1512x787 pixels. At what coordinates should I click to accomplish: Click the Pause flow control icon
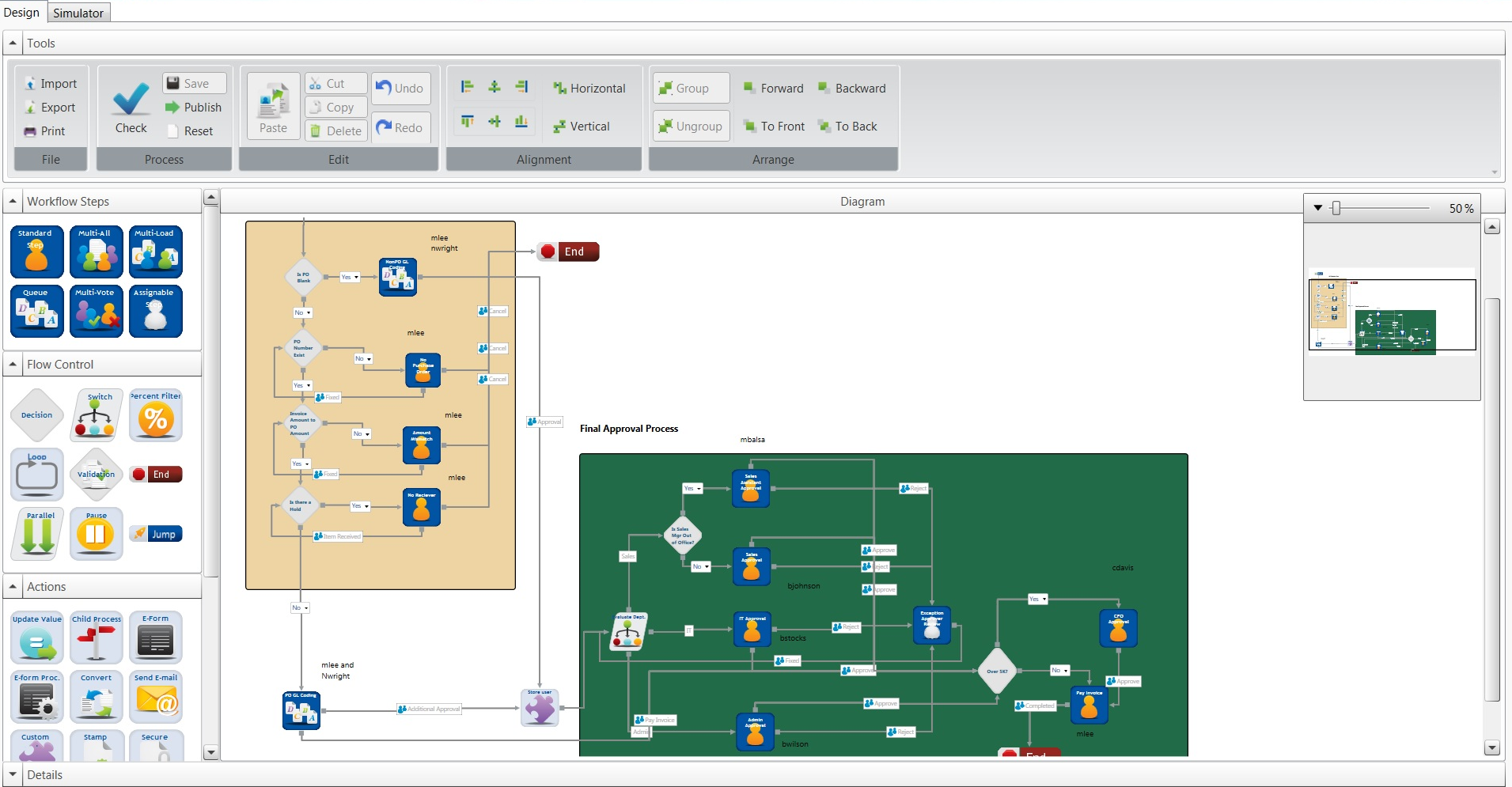click(96, 534)
